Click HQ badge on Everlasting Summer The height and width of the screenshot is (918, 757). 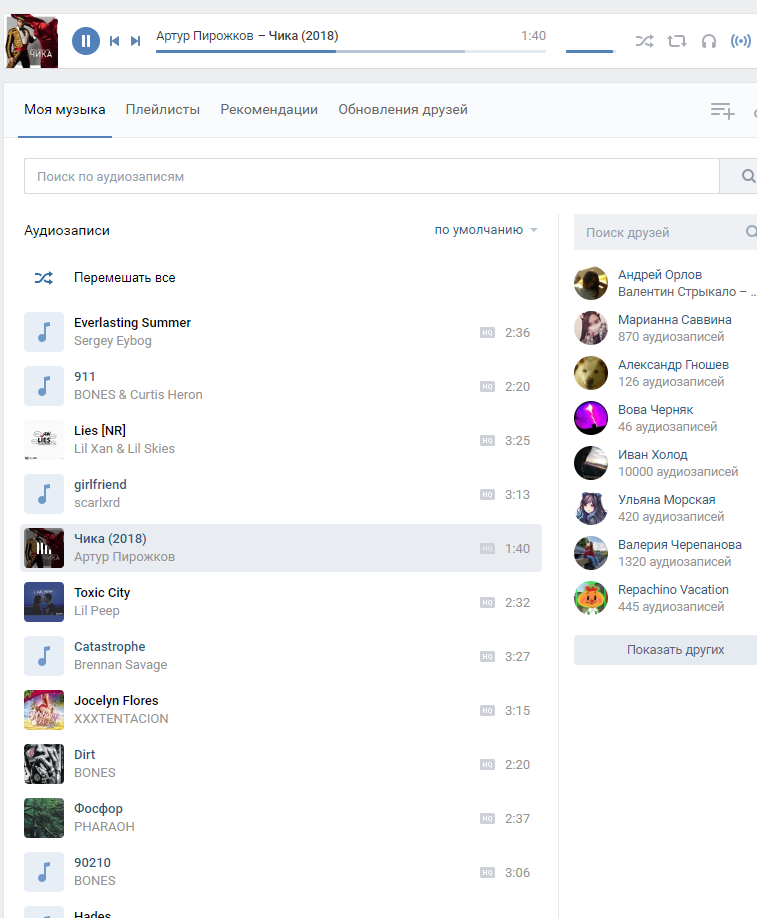[487, 333]
